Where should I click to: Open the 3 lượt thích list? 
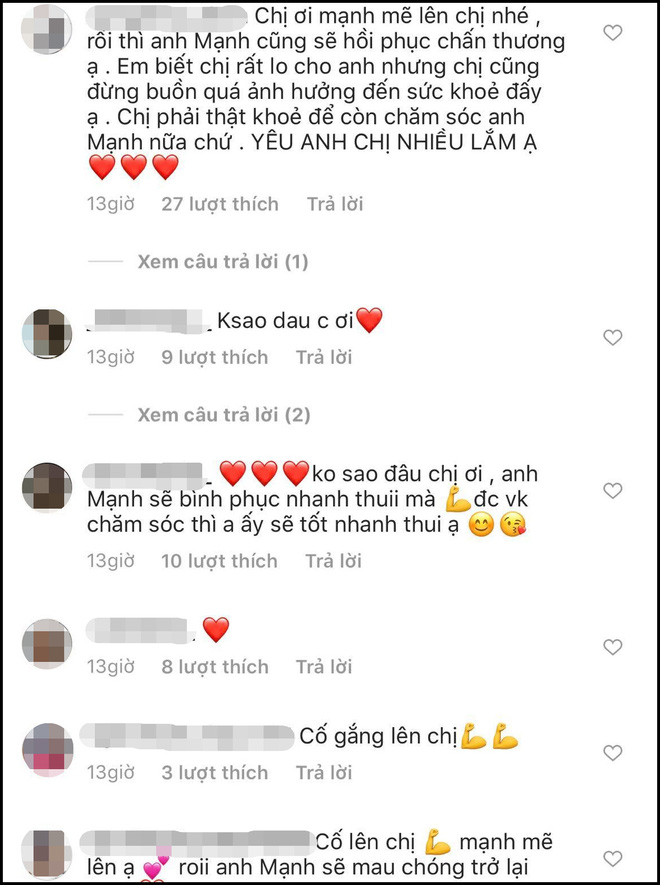coord(215,773)
